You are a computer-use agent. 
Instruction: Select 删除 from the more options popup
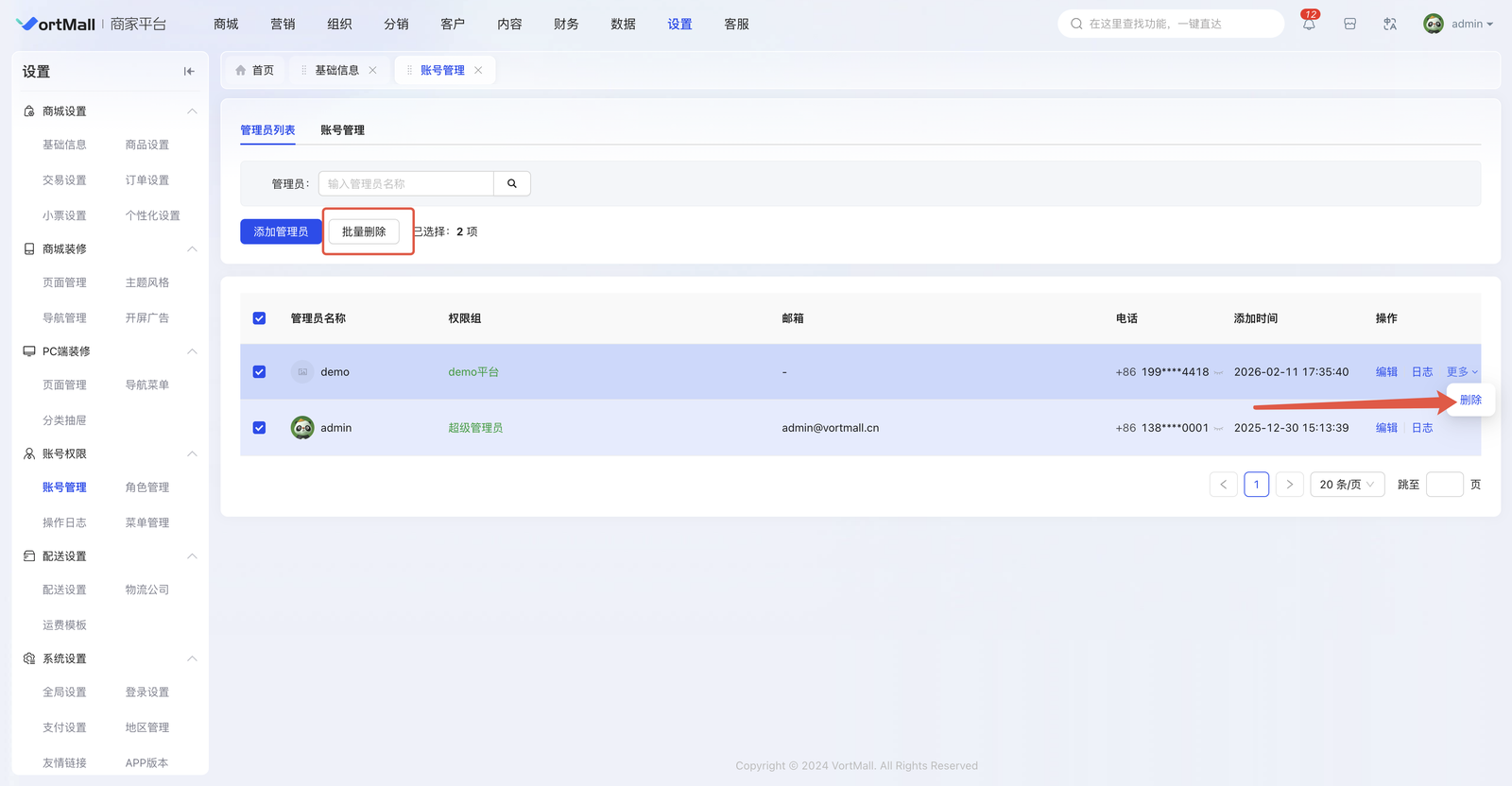tap(1470, 401)
